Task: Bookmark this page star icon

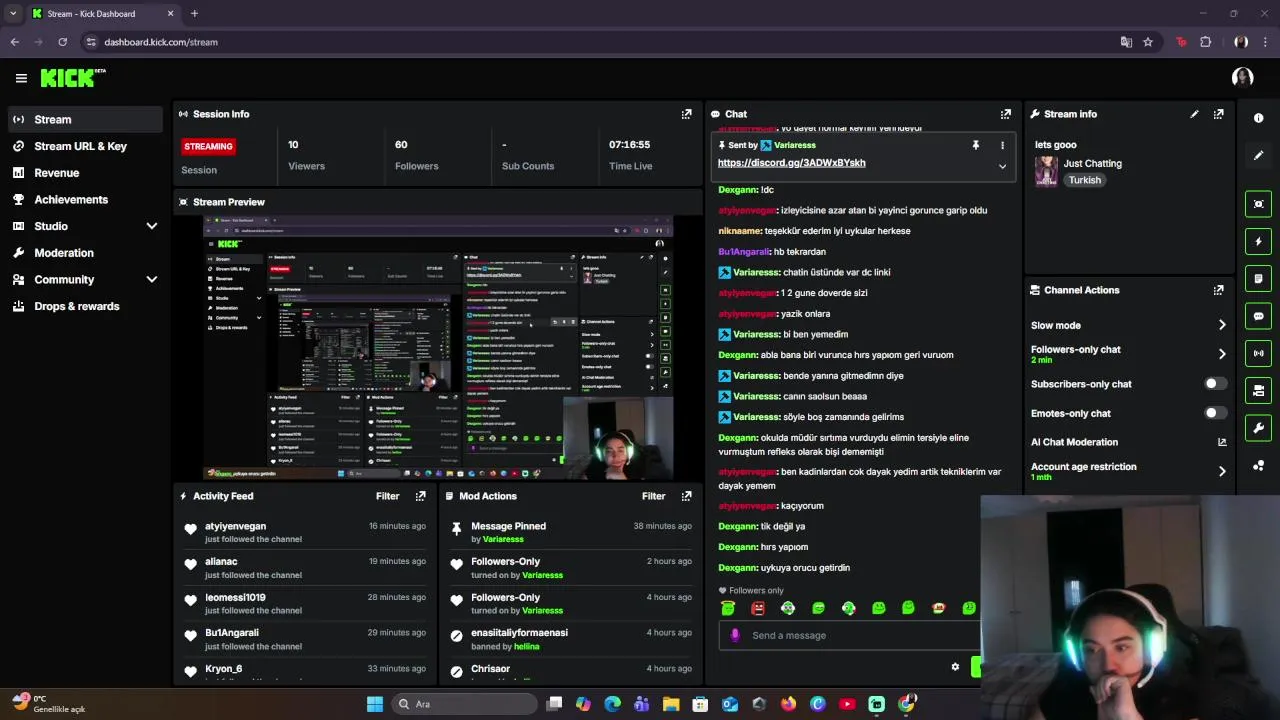Action: pos(1148,42)
